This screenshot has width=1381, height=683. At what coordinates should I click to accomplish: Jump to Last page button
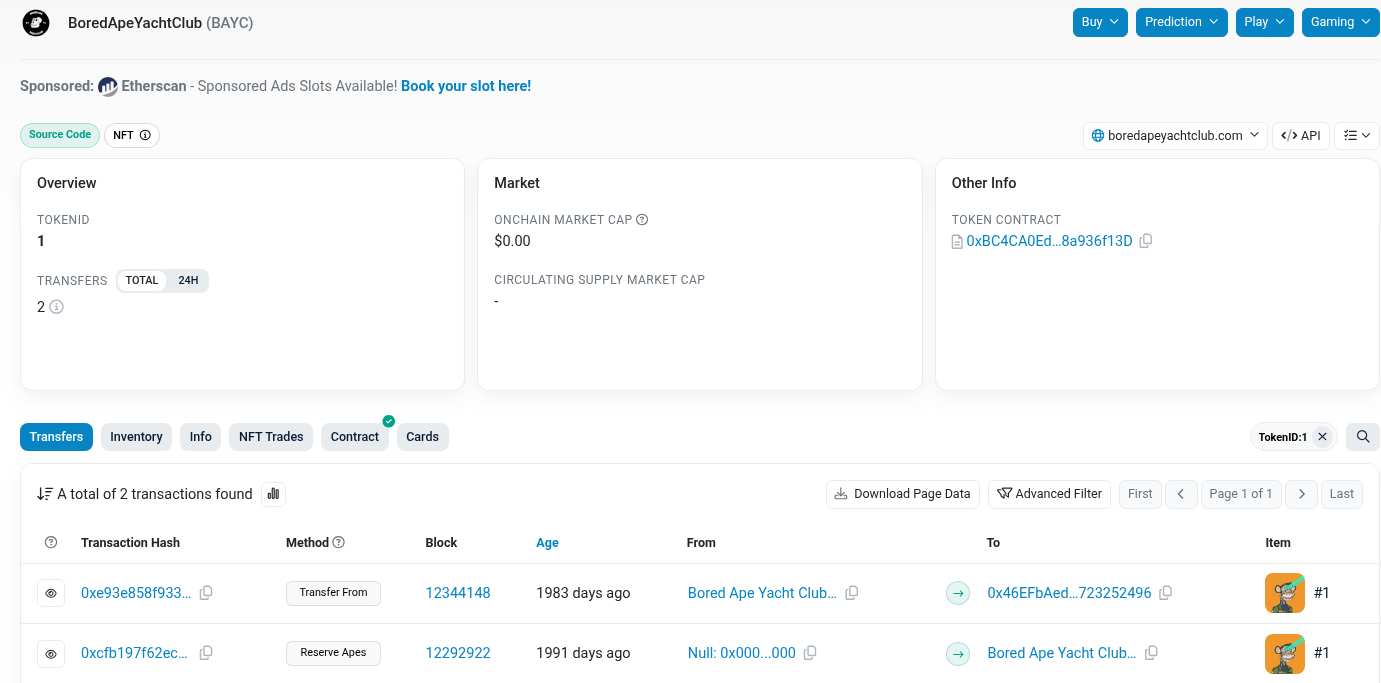pos(1342,494)
